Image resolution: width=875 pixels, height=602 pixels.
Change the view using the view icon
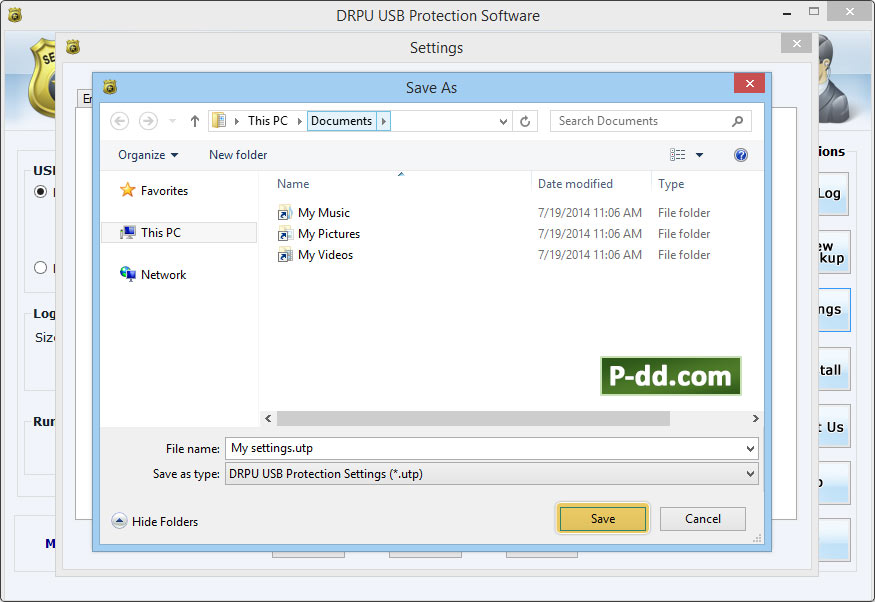click(x=677, y=155)
